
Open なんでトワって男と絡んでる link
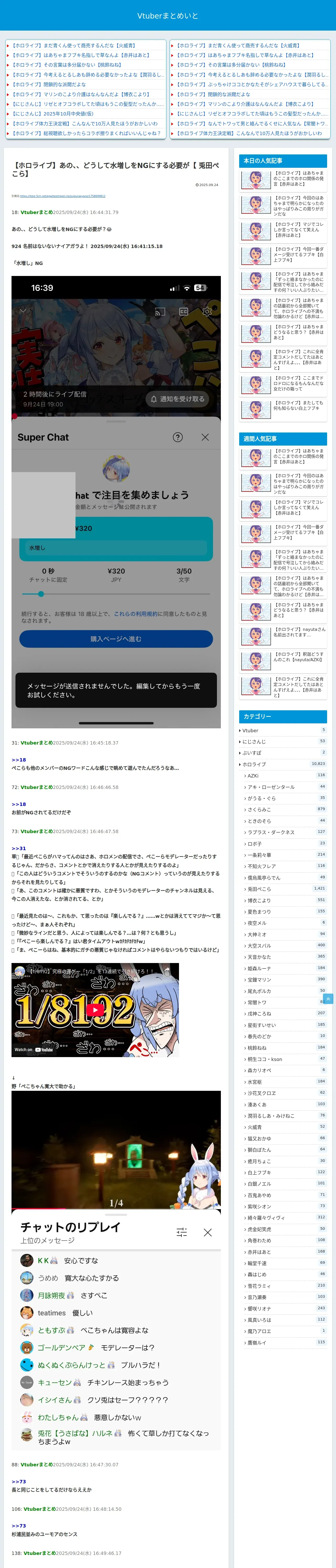point(251,124)
